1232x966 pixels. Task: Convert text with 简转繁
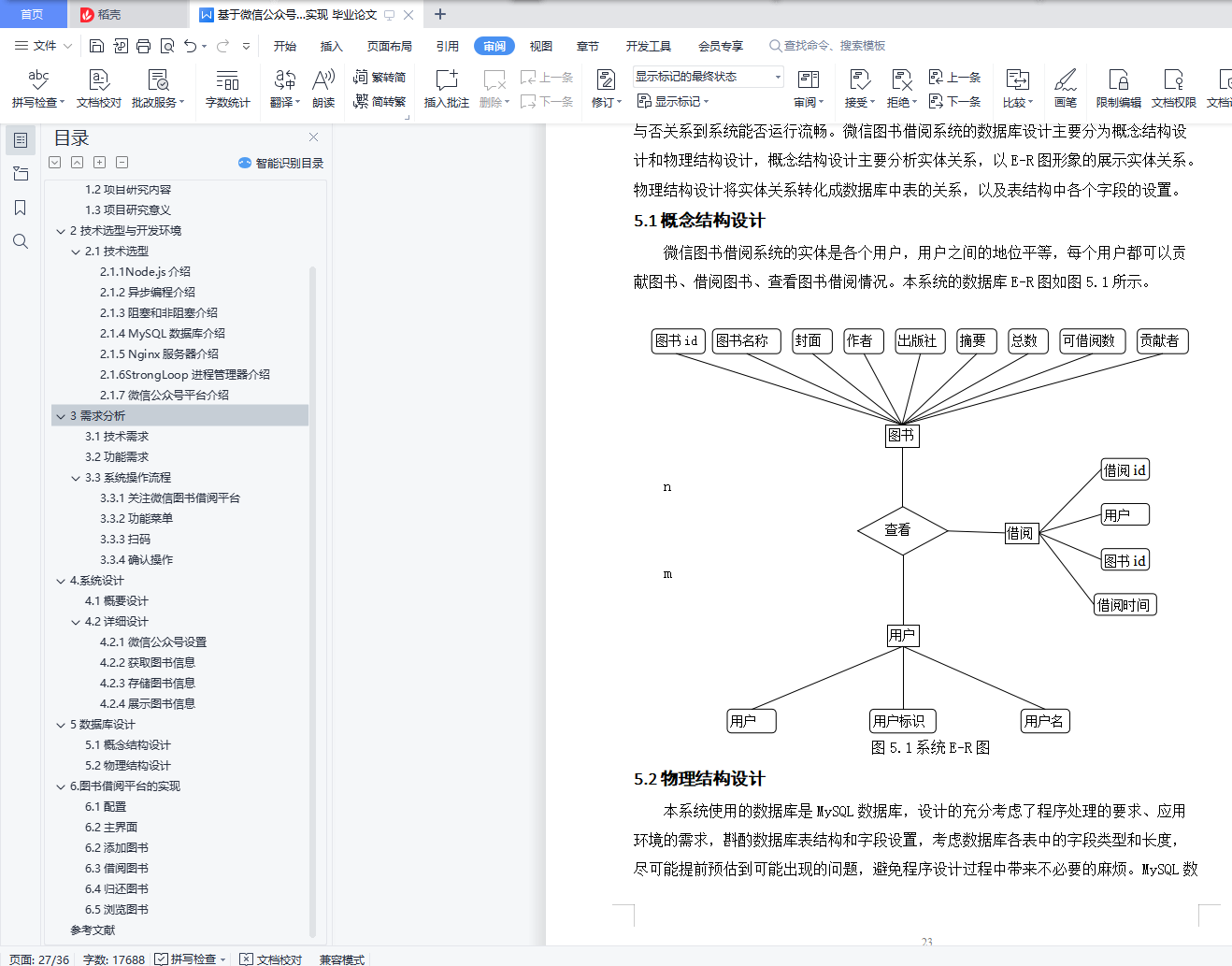pos(380,101)
